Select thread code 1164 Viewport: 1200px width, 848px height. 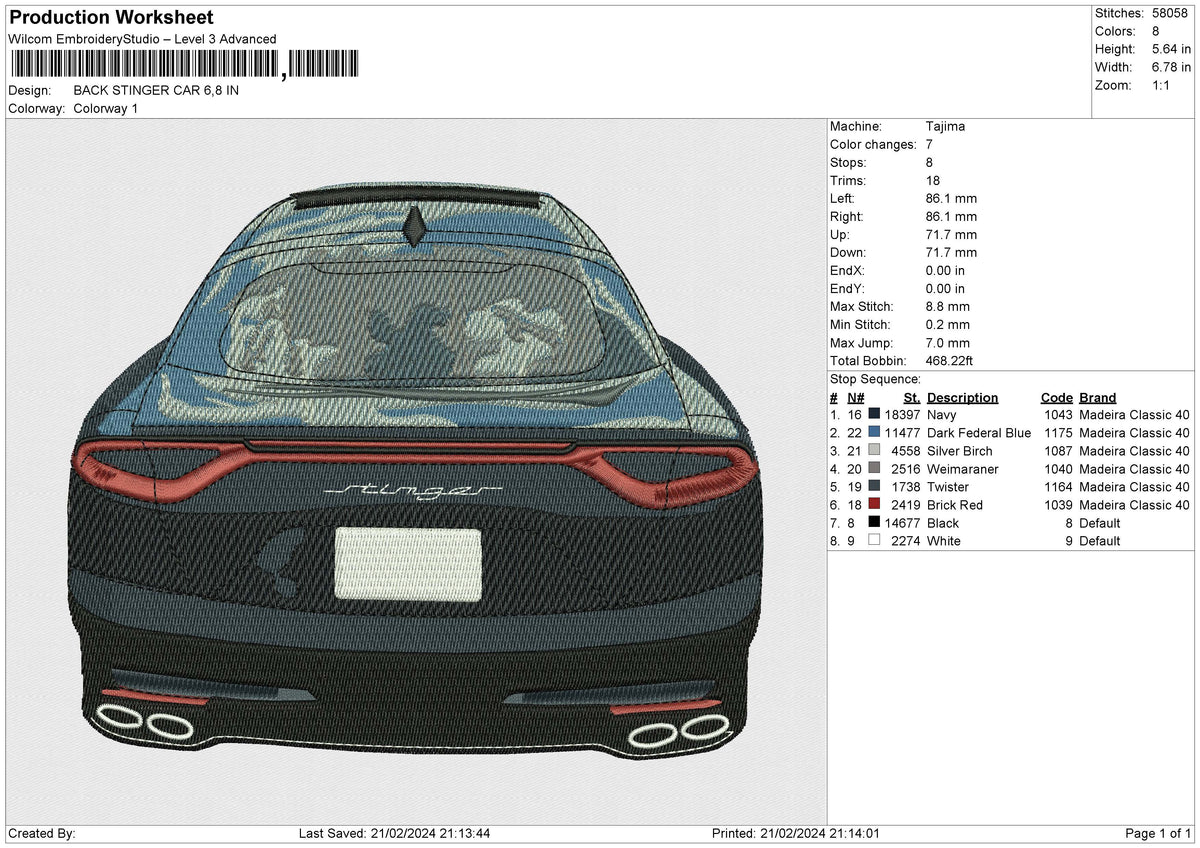pos(1058,486)
